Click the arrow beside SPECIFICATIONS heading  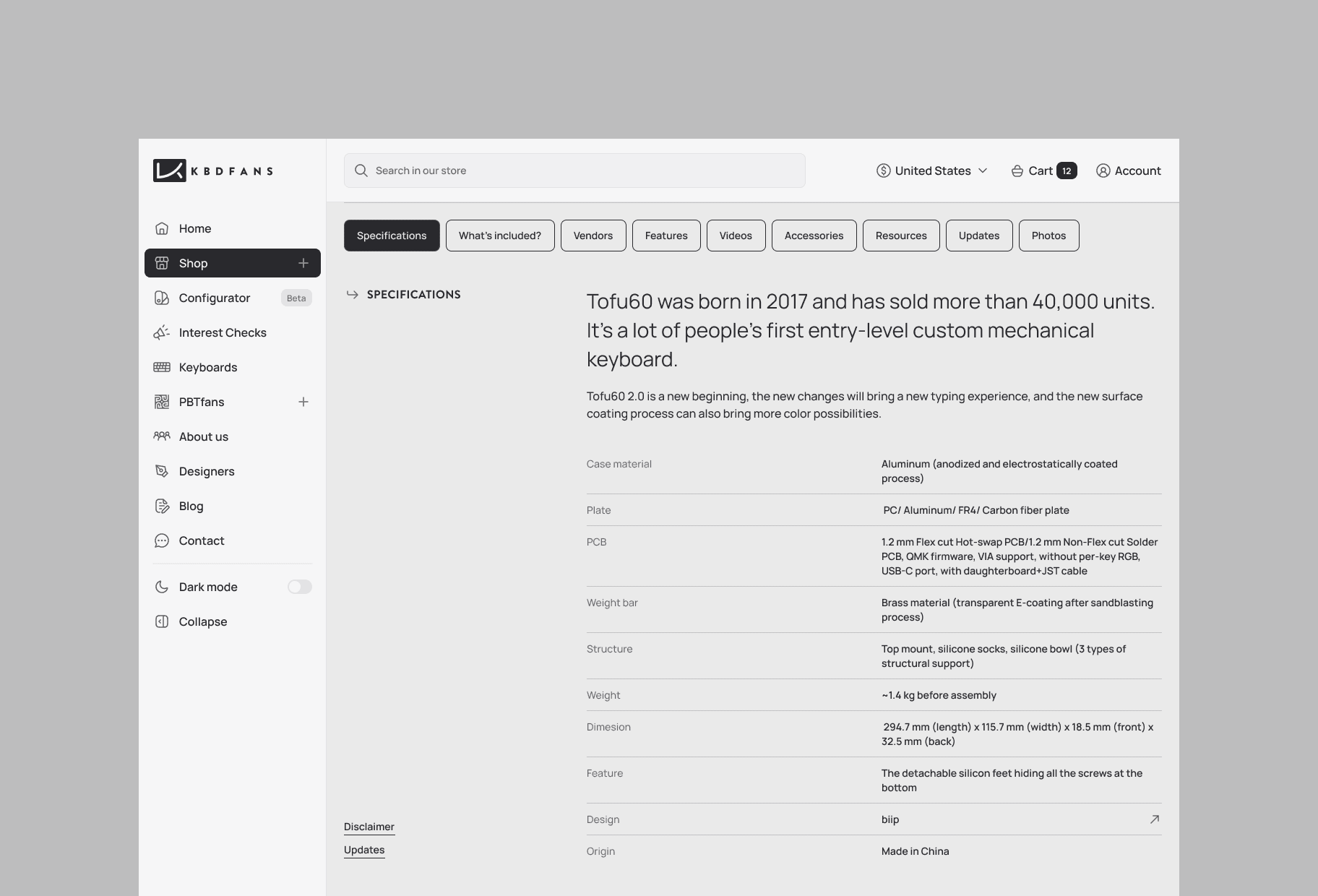click(x=353, y=294)
